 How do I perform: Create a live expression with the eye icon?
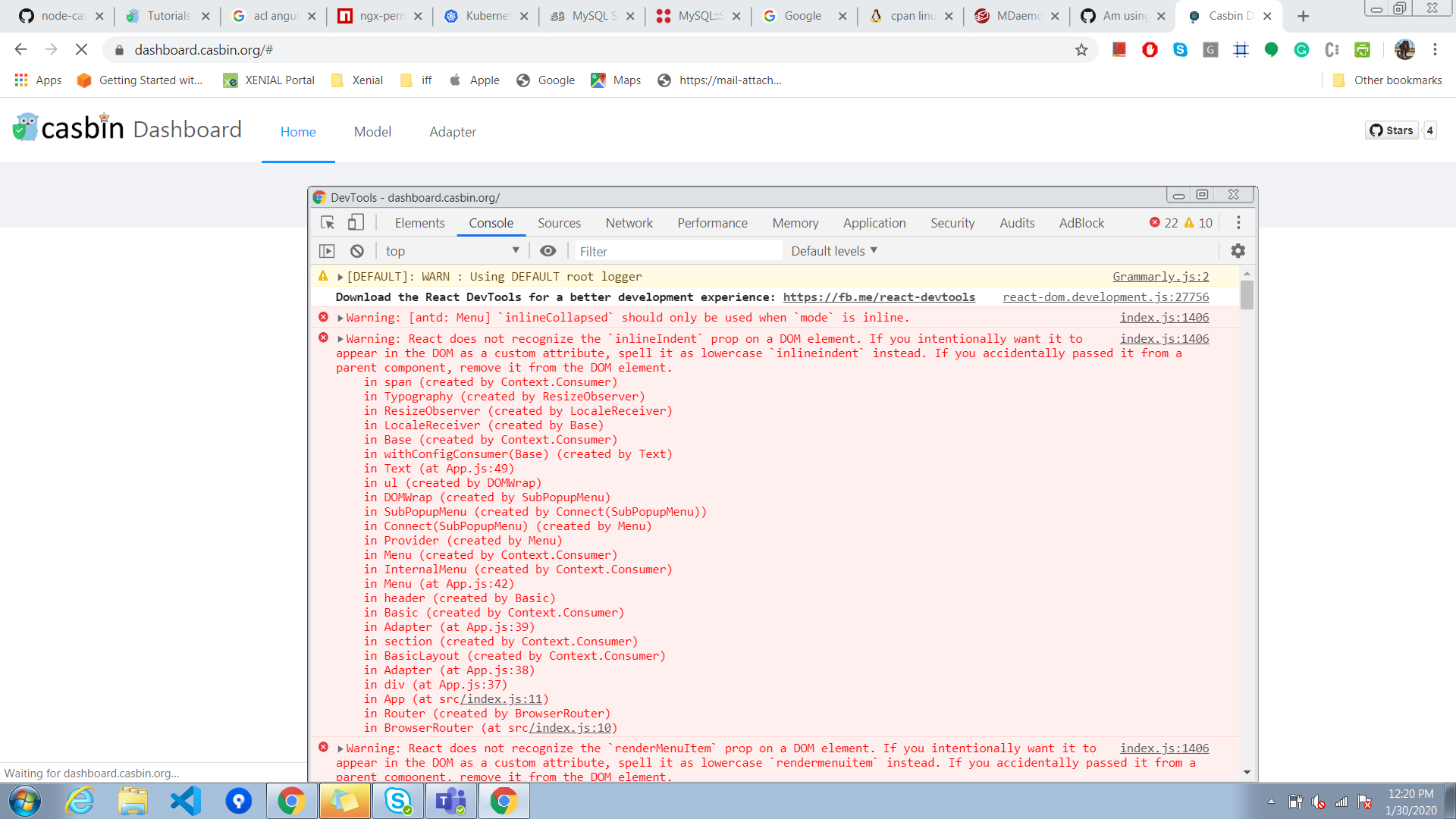tap(548, 250)
